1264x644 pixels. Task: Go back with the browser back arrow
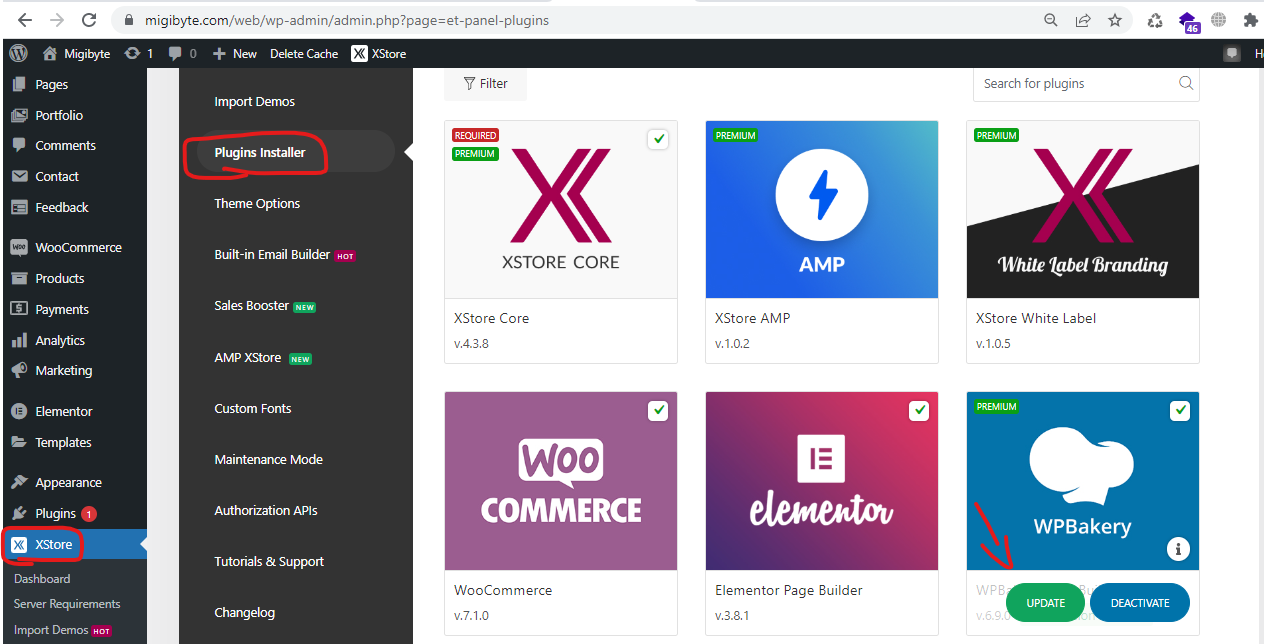[24, 20]
